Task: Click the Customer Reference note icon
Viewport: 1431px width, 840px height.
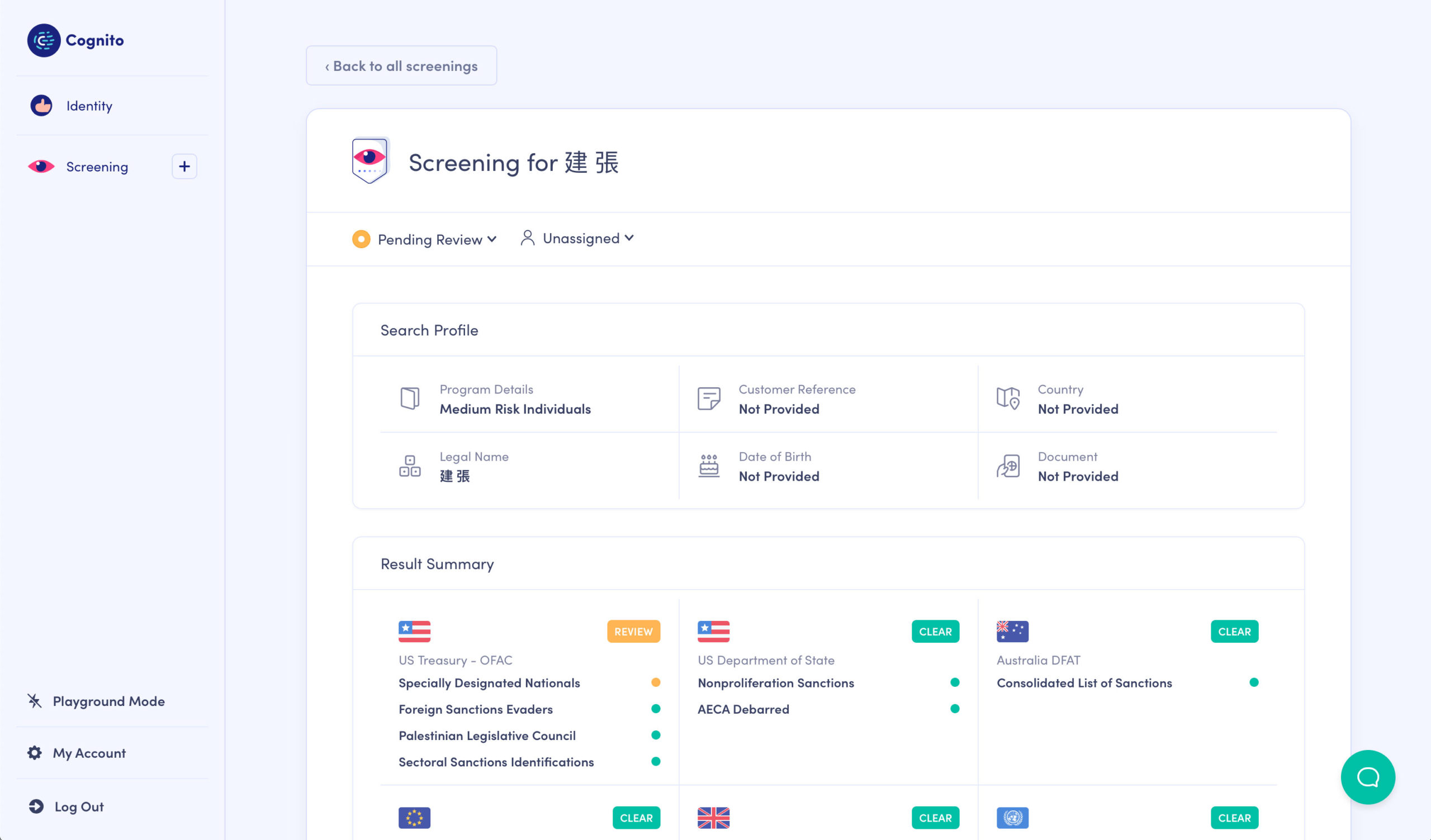Action: click(709, 398)
